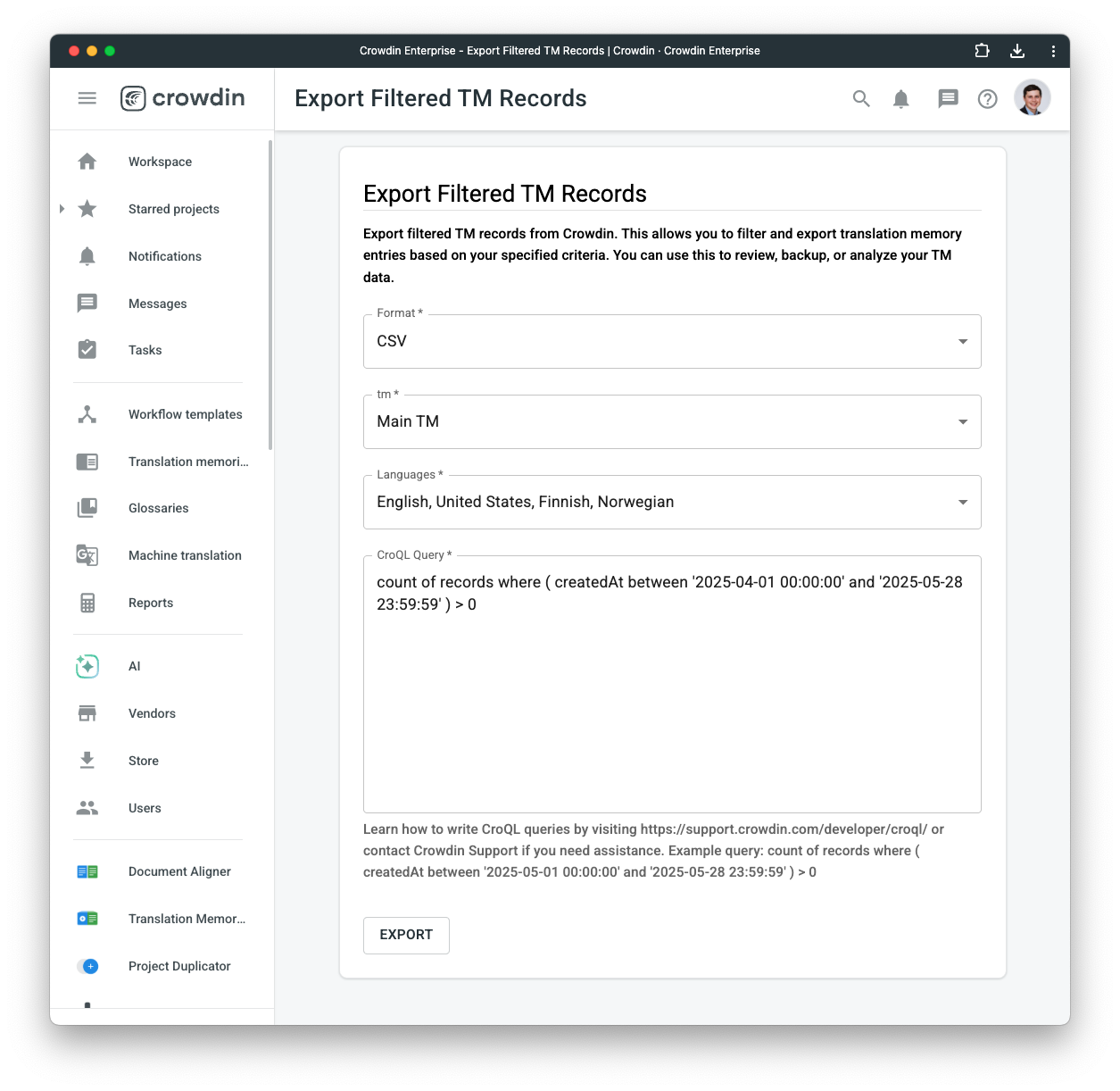This screenshot has height=1091, width=1120.
Task: Click the Translation memories icon
Action: pos(87,462)
